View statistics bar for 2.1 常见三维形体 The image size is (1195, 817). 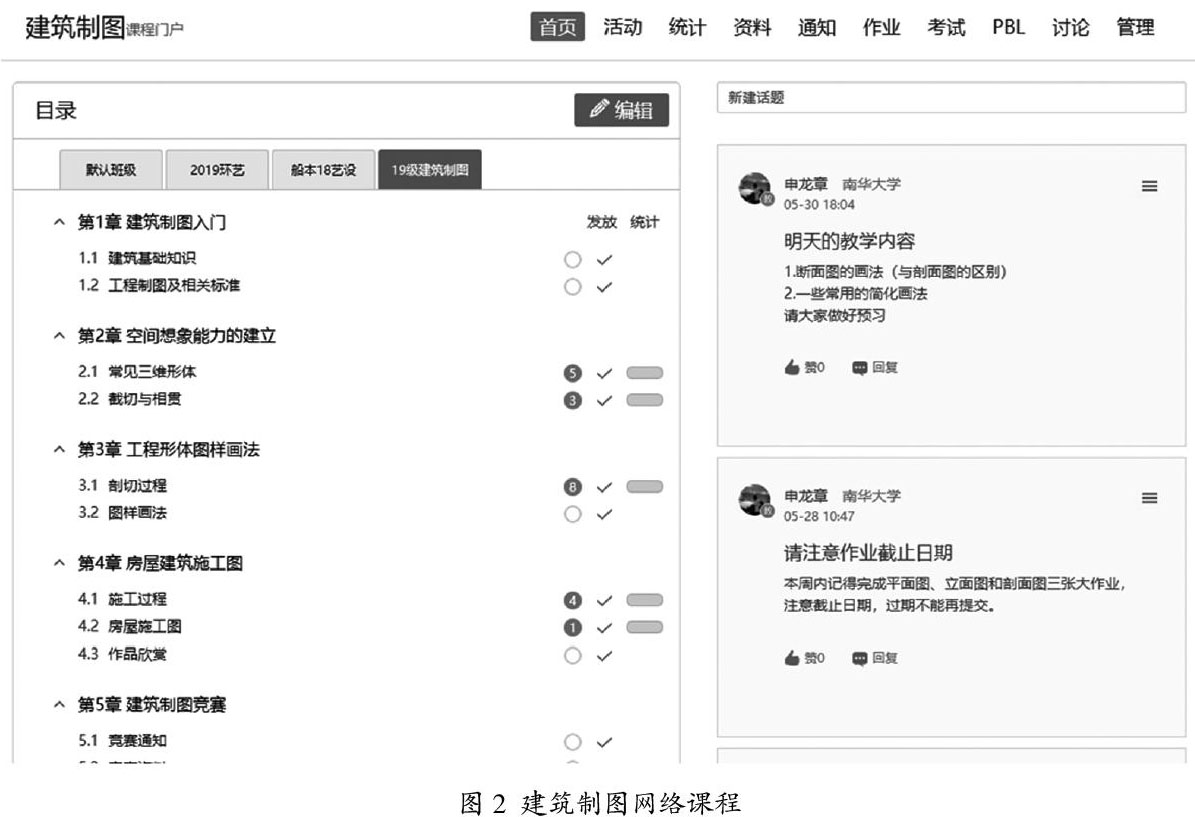[645, 373]
